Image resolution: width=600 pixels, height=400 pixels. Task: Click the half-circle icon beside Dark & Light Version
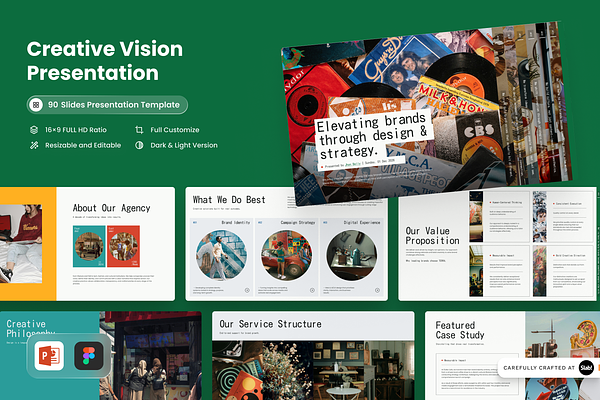click(x=139, y=145)
